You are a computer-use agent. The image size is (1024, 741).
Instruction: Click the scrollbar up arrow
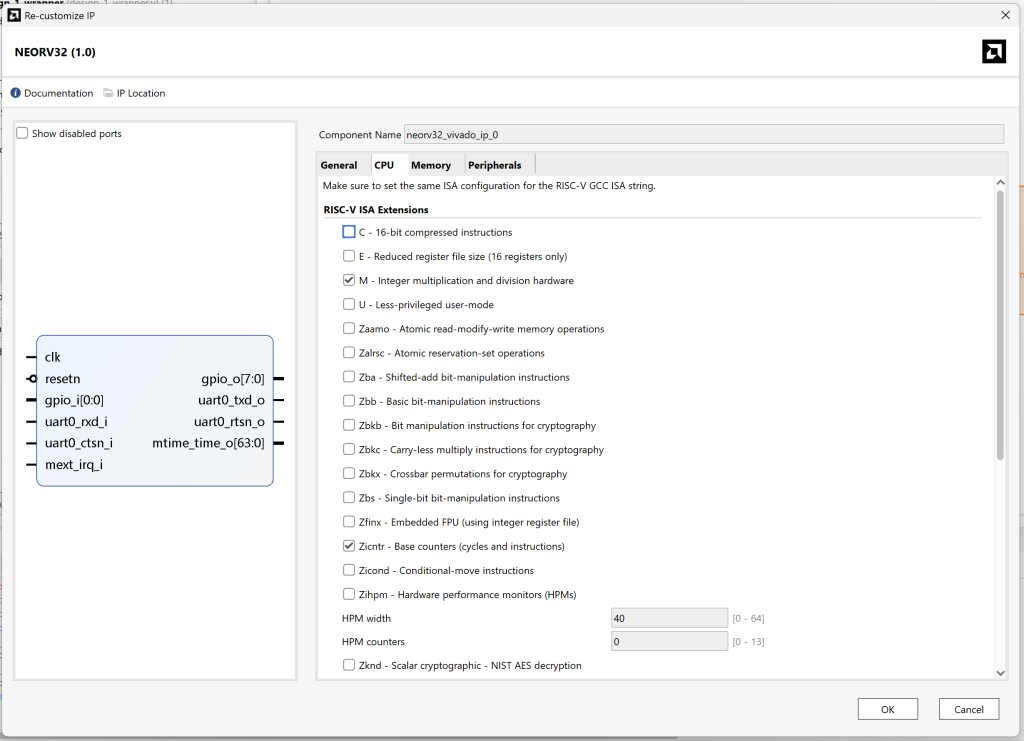[1000, 183]
